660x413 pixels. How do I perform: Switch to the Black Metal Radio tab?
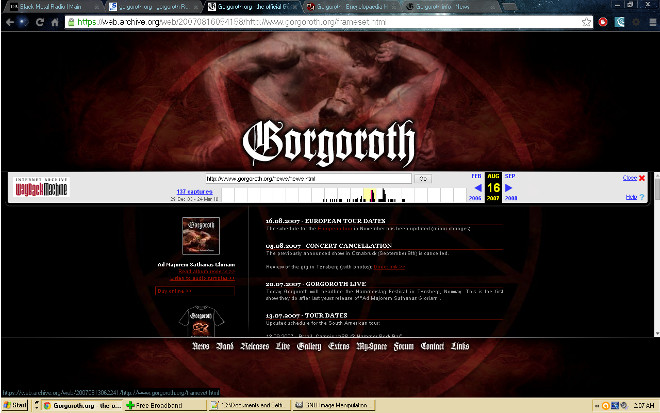click(54, 6)
